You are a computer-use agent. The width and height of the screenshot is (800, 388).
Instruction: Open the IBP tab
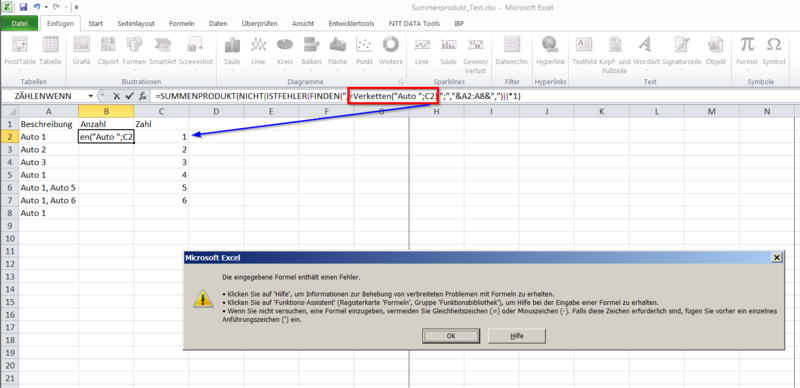pyautogui.click(x=459, y=23)
